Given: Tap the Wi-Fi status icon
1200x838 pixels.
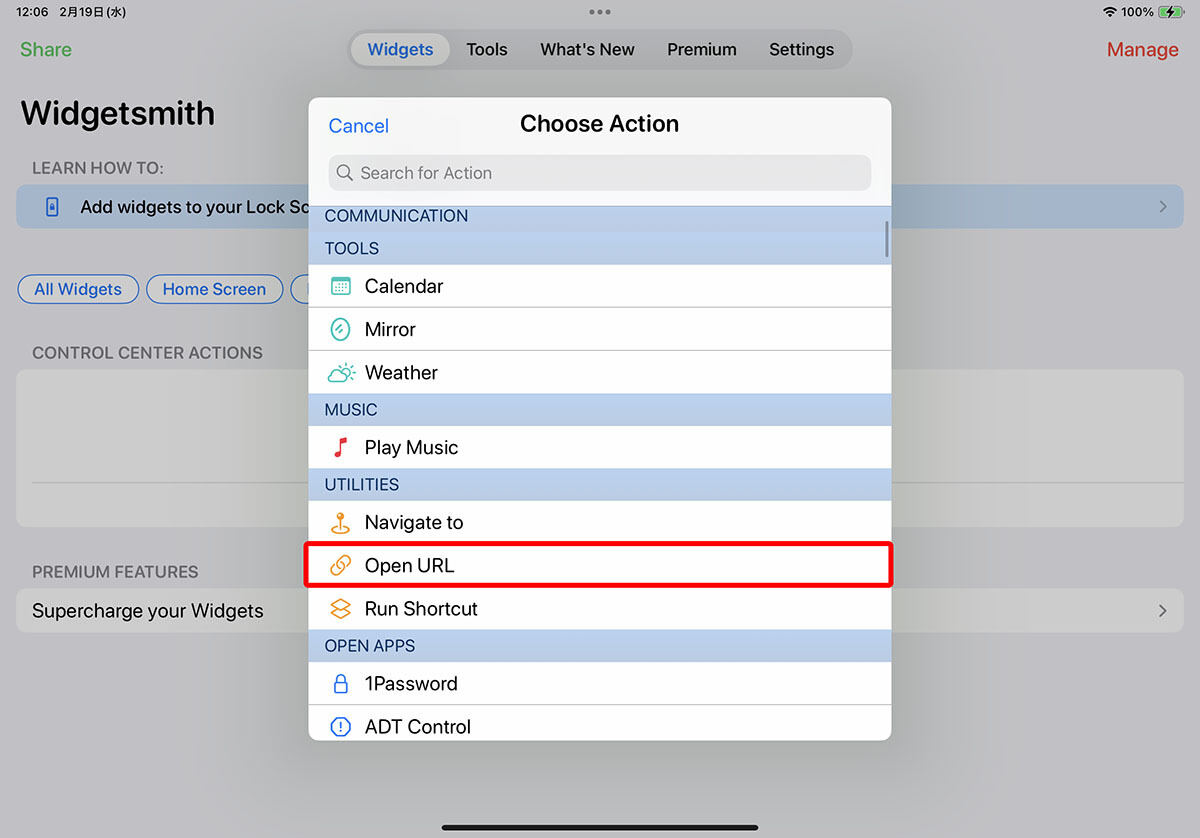Looking at the screenshot, I should pos(1109,12).
